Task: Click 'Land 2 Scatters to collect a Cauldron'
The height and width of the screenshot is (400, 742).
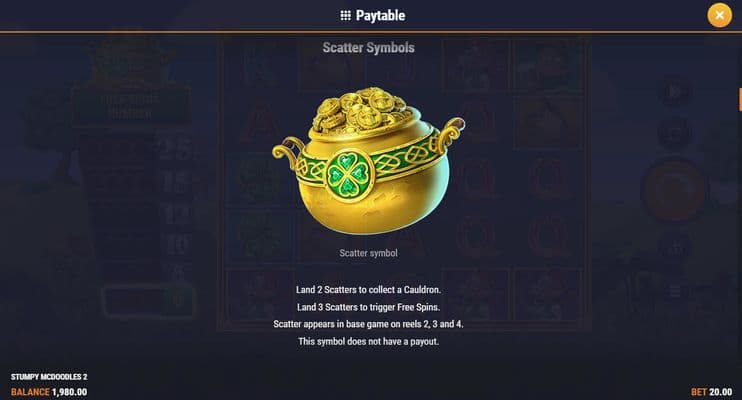Action: pos(369,290)
